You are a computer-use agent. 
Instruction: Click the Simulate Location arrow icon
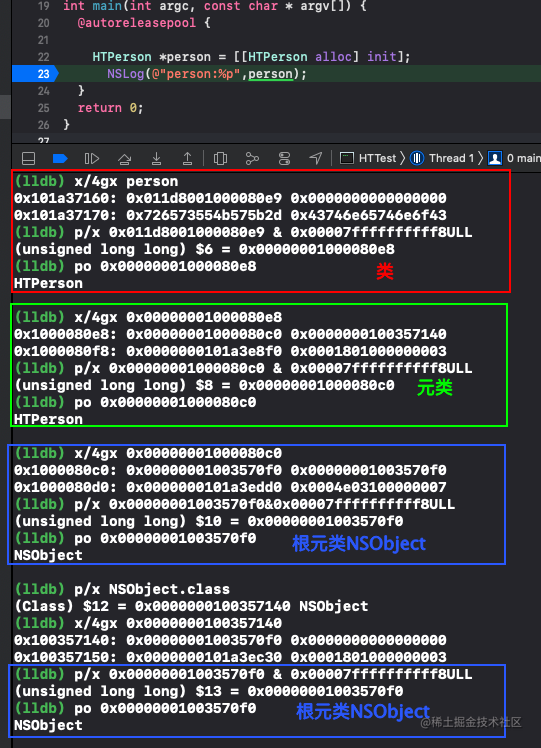click(x=315, y=158)
